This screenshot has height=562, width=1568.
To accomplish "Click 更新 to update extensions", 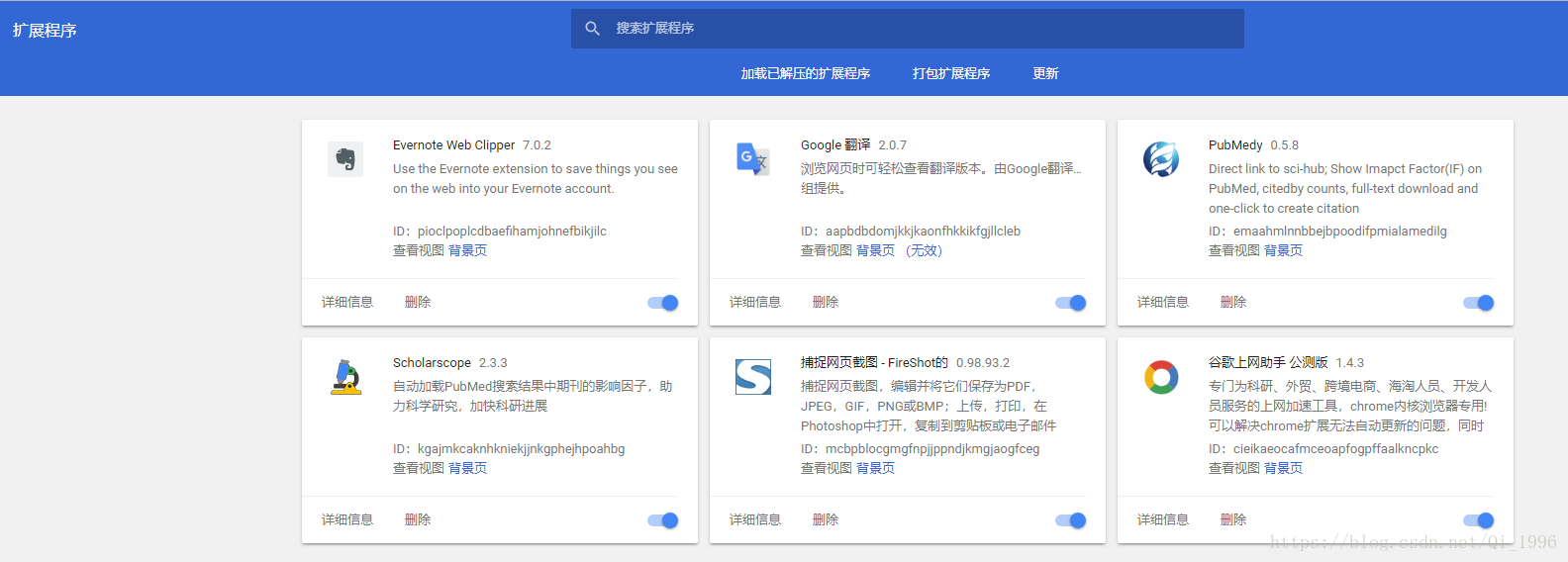I will pyautogui.click(x=1045, y=73).
